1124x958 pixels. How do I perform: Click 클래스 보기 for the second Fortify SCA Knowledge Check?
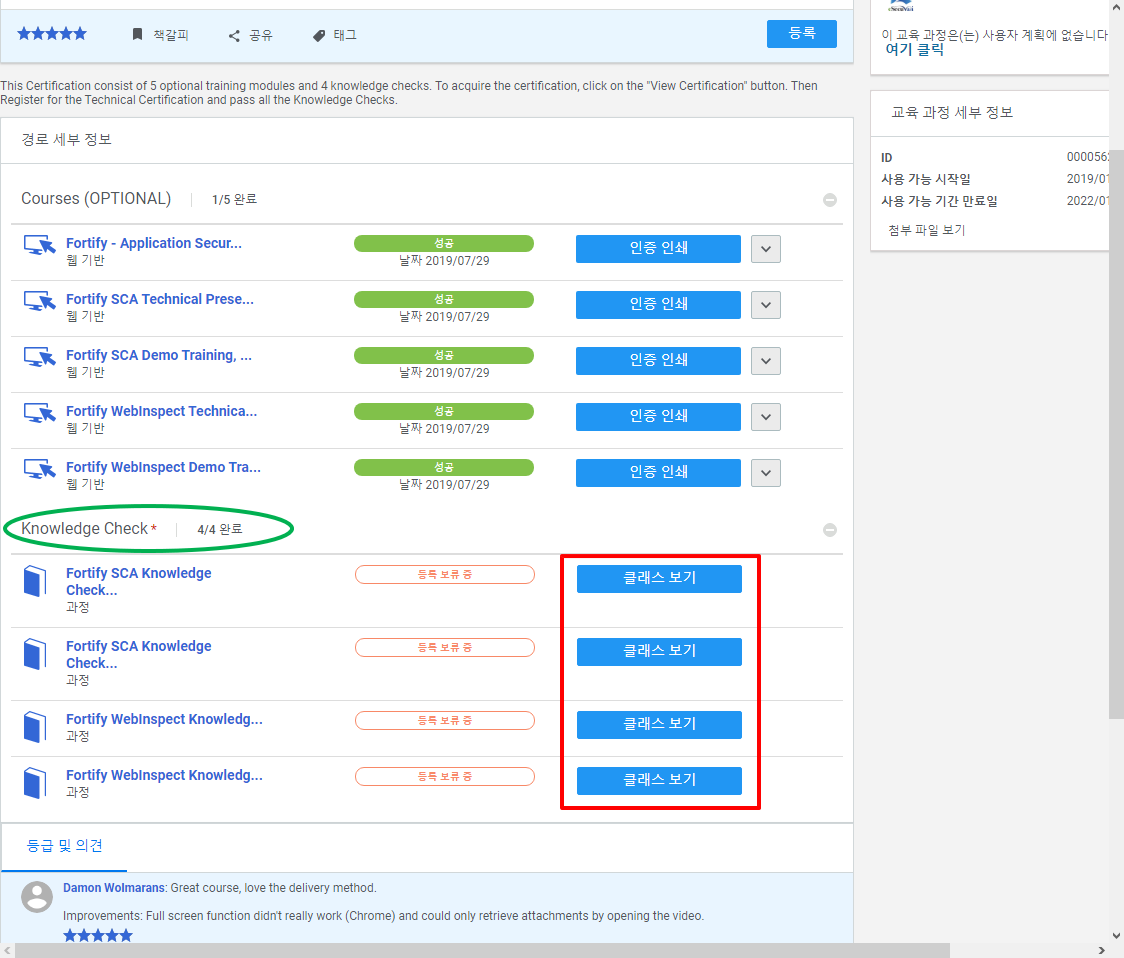[659, 652]
